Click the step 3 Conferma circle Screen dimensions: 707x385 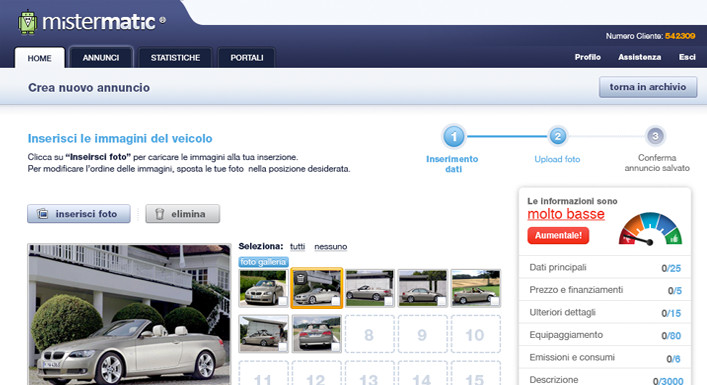coord(655,136)
